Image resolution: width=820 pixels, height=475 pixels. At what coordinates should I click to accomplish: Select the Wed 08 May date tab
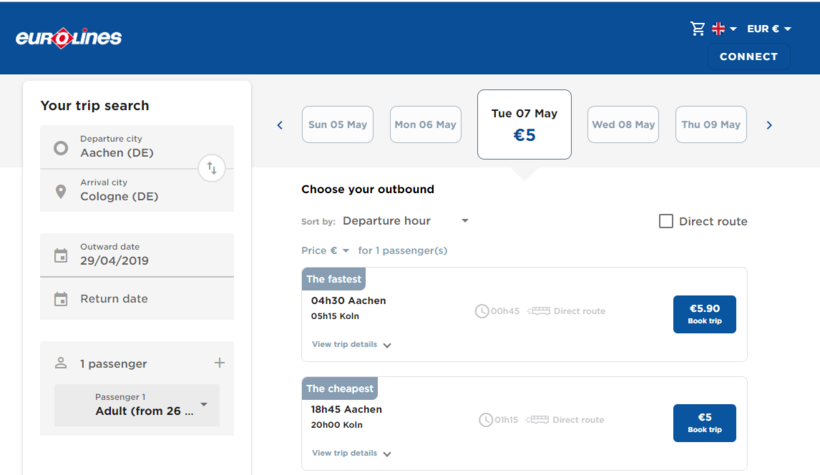coord(623,125)
